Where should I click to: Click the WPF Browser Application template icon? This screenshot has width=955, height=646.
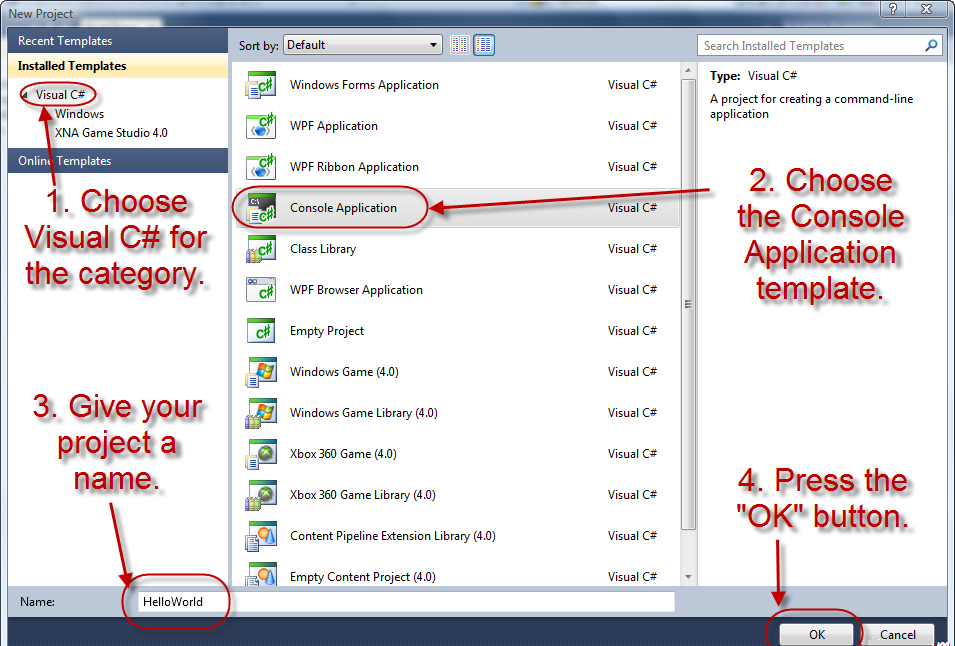click(x=261, y=290)
